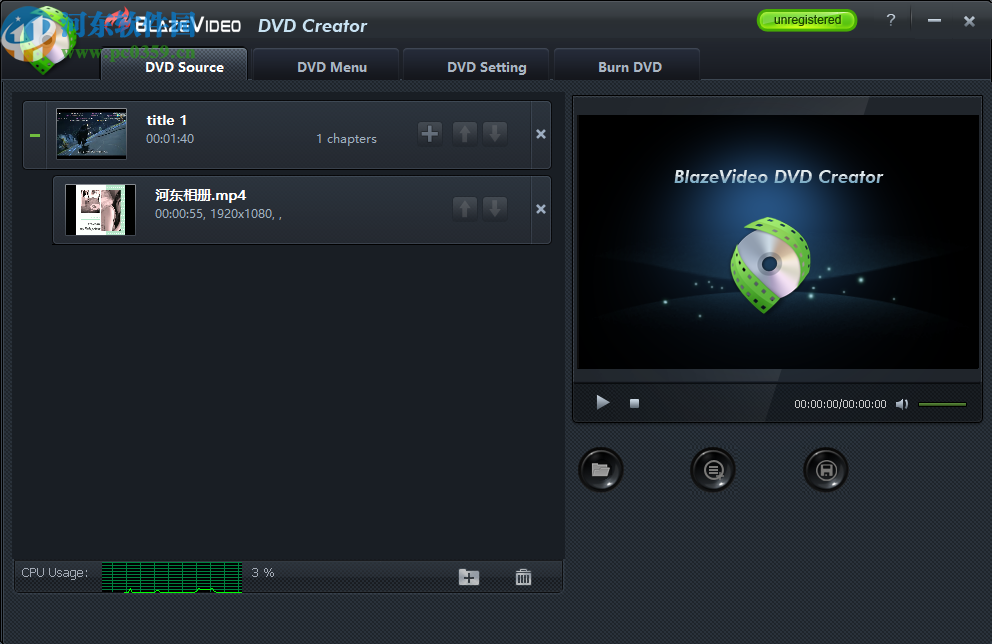Viewport: 992px width, 644px height.
Task: Add a chapter to title 1 with plus icon
Action: click(x=430, y=133)
